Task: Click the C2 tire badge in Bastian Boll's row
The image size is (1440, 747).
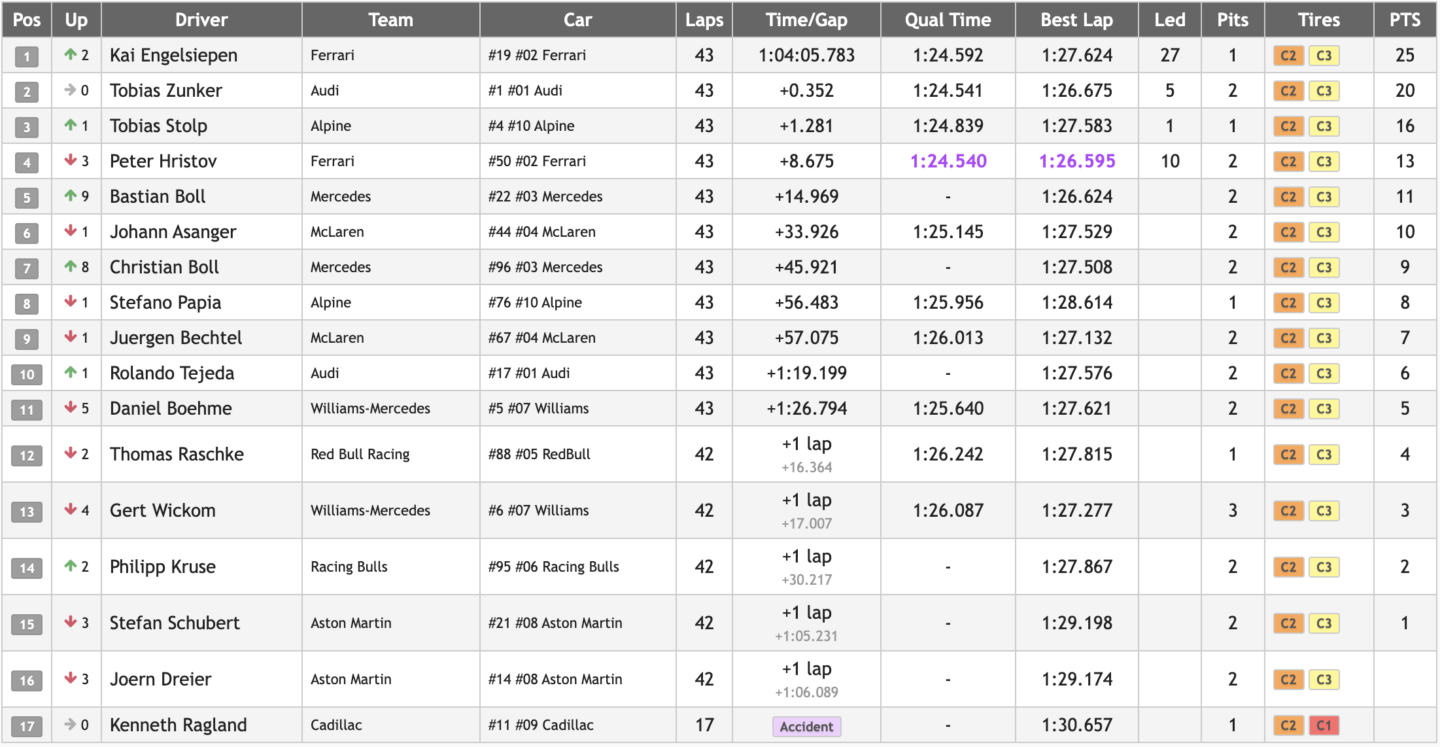Action: click(1288, 197)
